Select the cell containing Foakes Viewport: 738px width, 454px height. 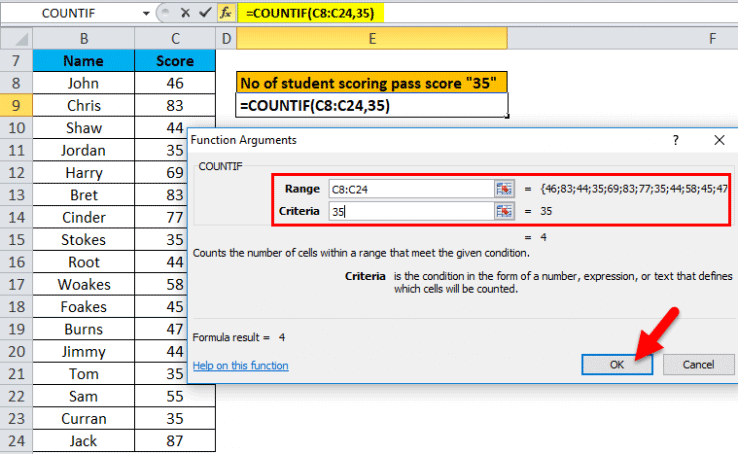[x=84, y=307]
